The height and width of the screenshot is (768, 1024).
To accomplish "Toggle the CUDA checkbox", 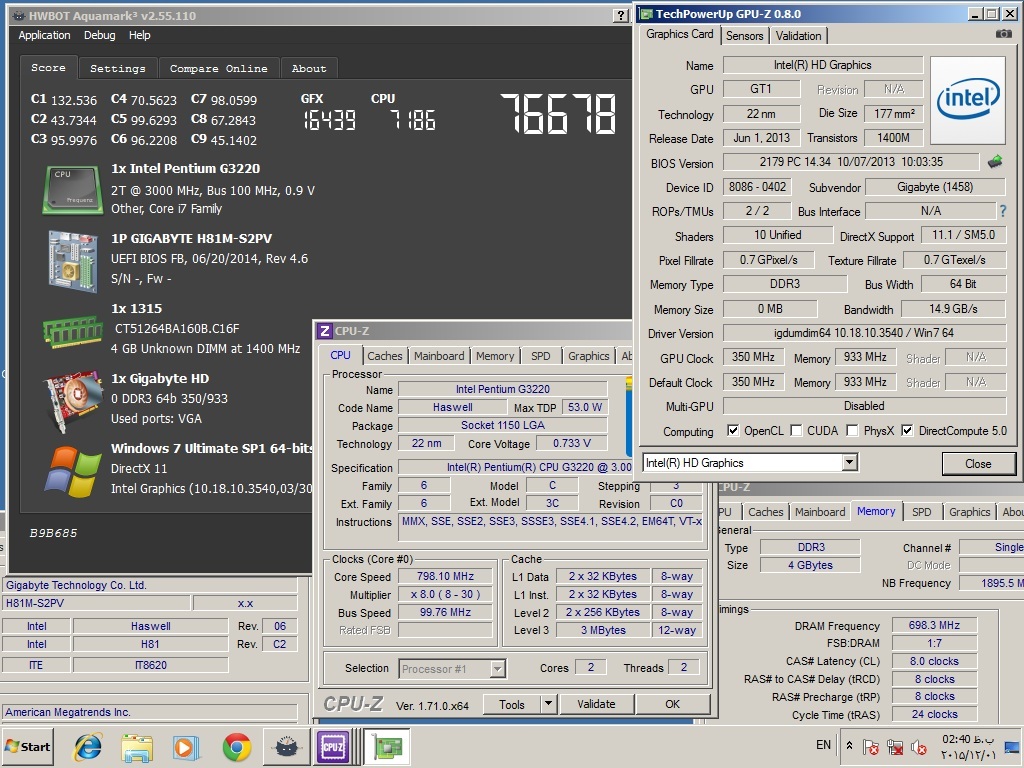I will (796, 430).
